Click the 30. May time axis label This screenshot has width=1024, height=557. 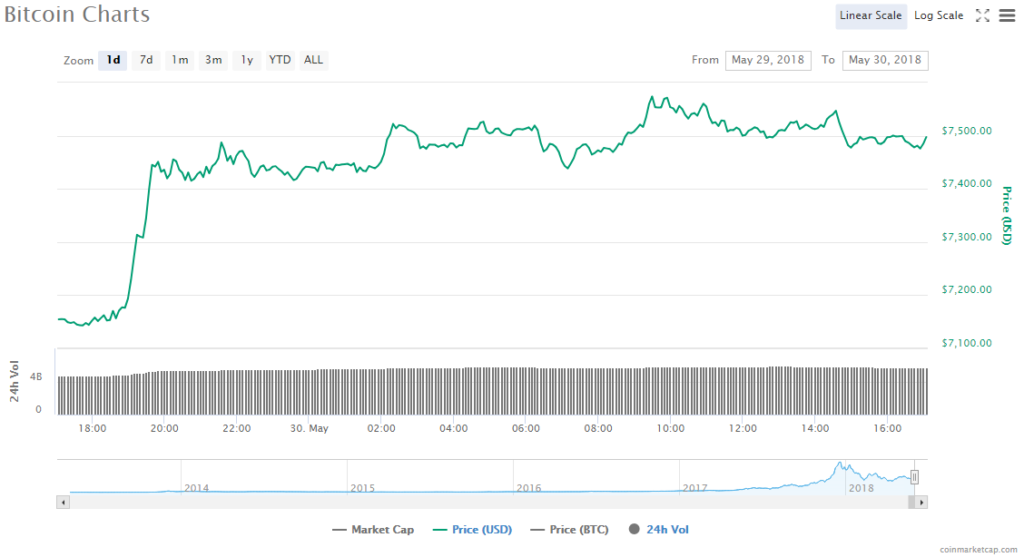click(x=310, y=429)
